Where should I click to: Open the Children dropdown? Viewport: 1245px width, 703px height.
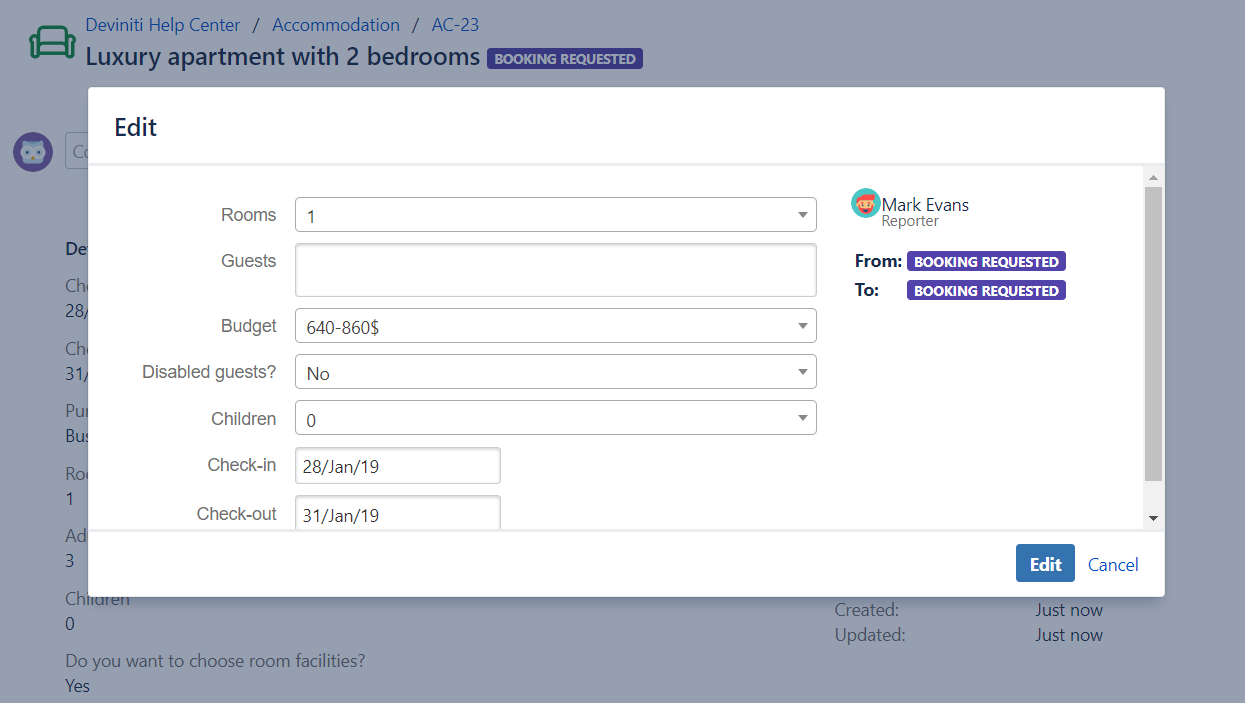556,418
